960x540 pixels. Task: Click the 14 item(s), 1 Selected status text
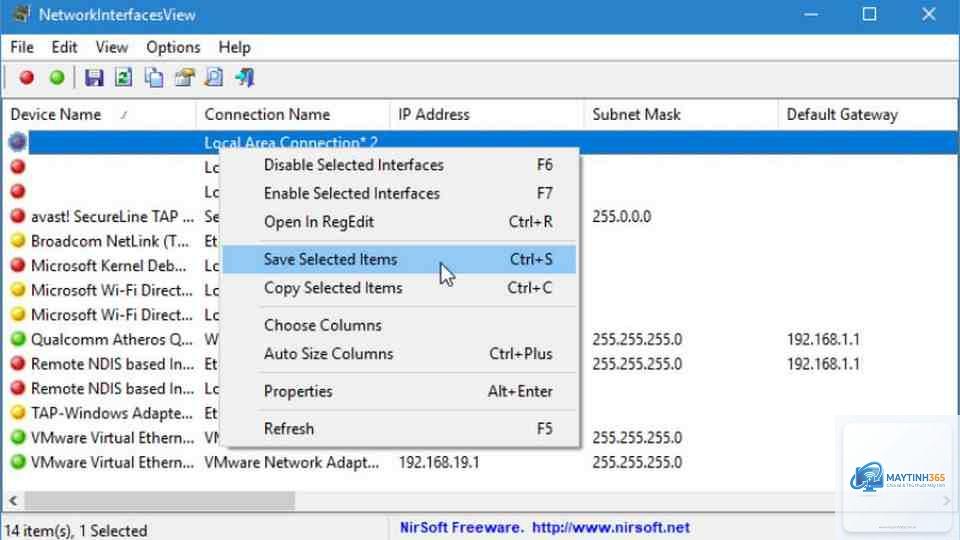pyautogui.click(x=76, y=530)
